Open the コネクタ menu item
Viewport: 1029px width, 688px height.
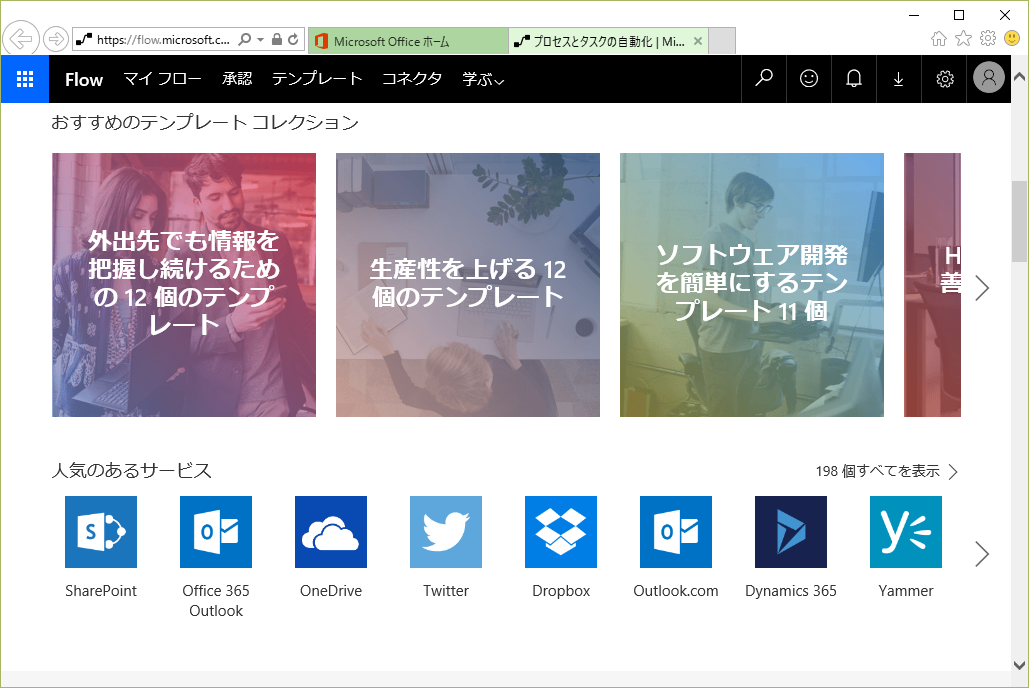412,79
